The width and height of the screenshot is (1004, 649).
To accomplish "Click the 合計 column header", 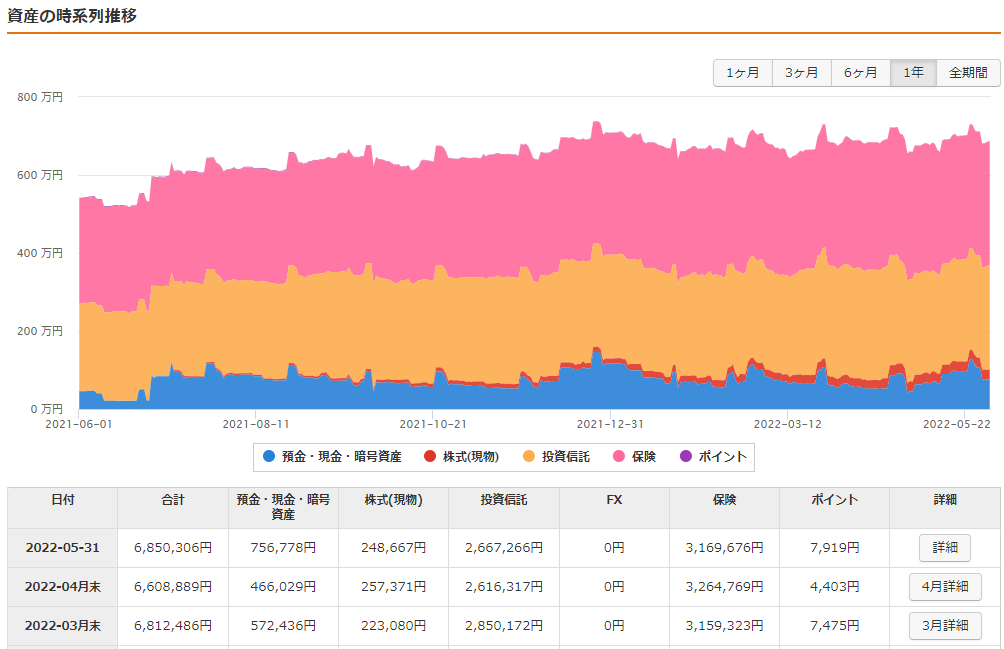I will click(170, 502).
